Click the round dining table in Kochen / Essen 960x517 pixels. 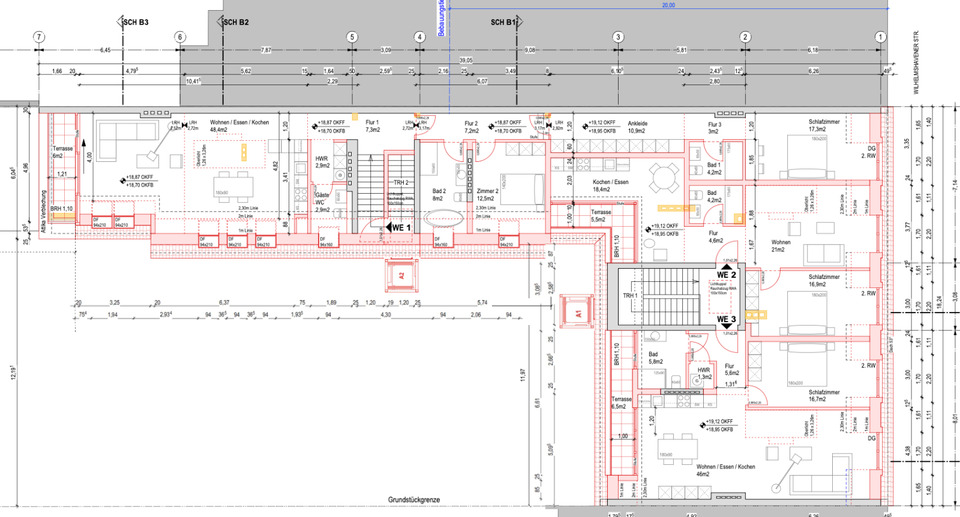click(x=662, y=180)
